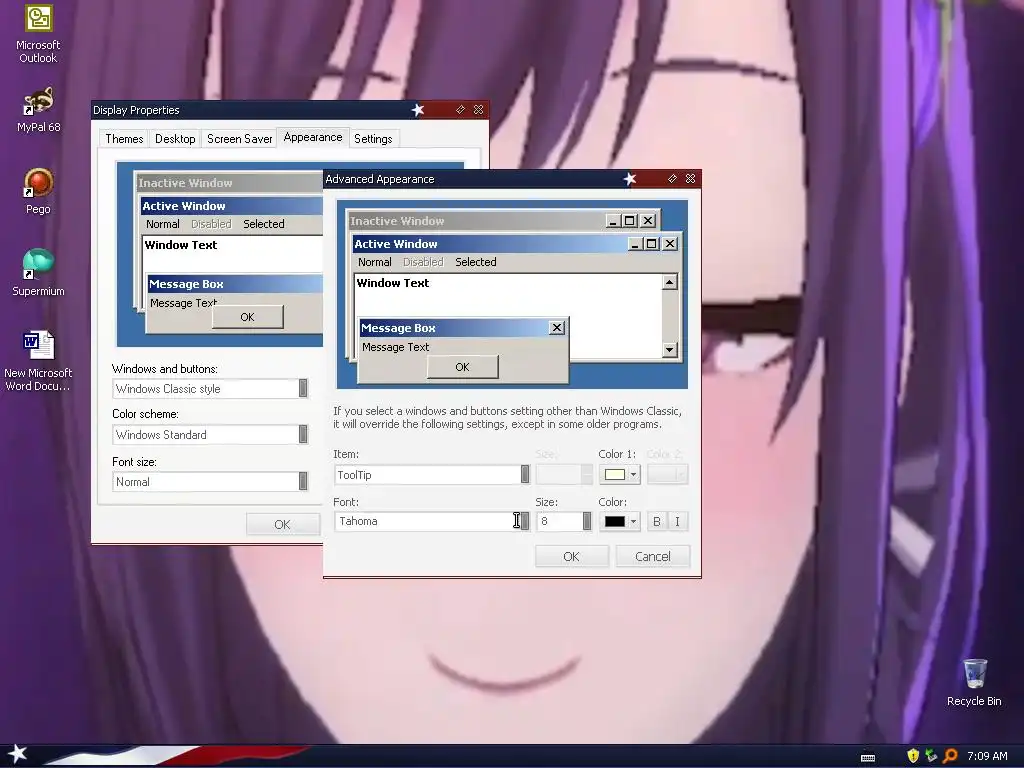Open the font Color picker dropdown arrow
This screenshot has width=1024, height=768.
point(633,521)
